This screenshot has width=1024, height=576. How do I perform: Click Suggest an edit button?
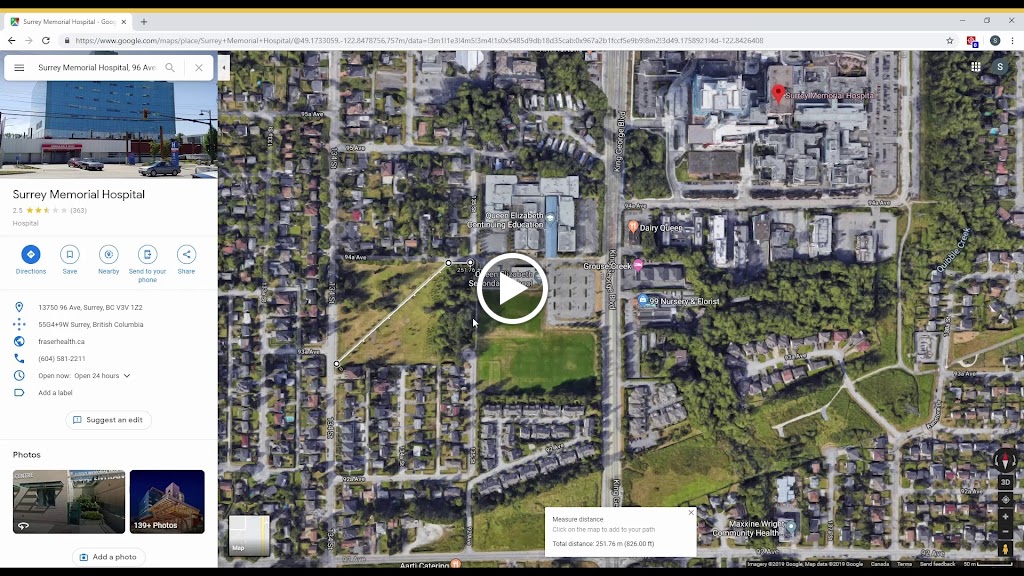point(108,420)
